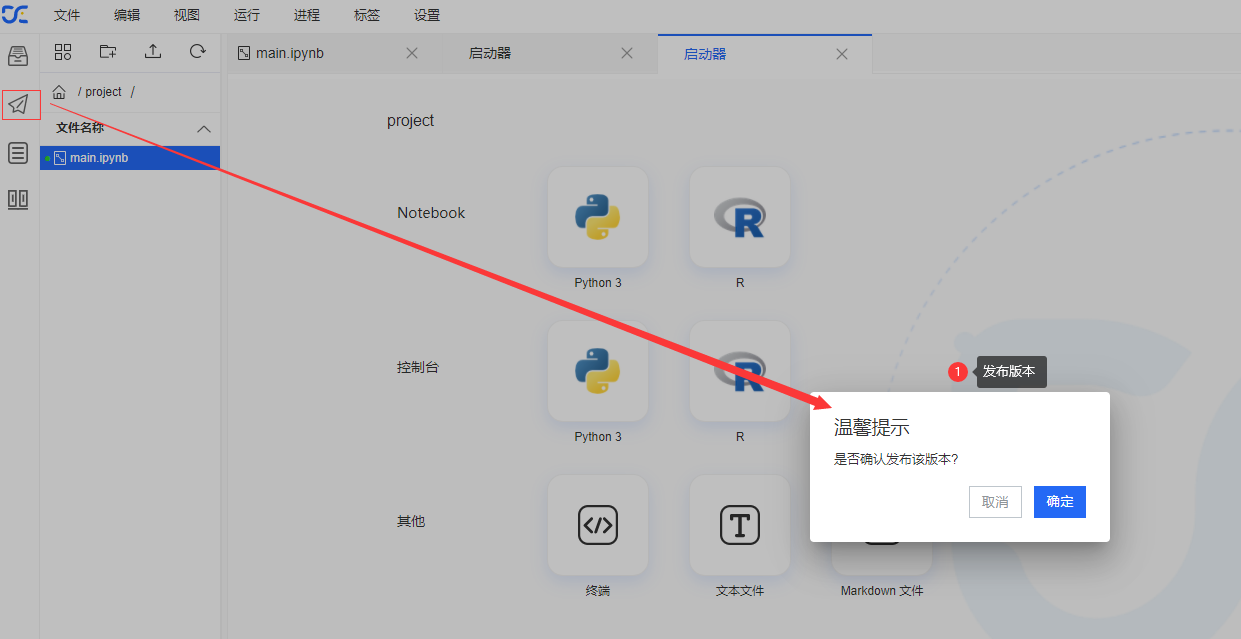Collapse the file name sort chevron
Screen dimensions: 1241x639
(x=204, y=129)
